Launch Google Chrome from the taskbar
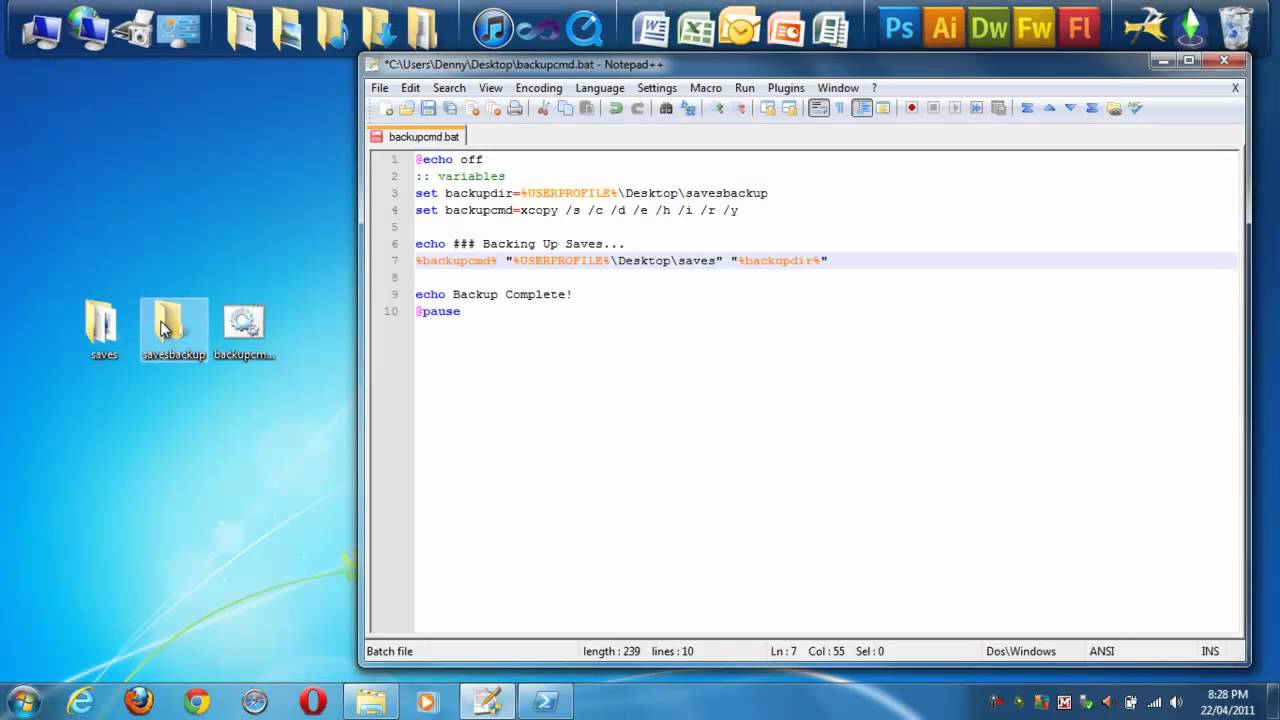The height and width of the screenshot is (720, 1280). point(197,701)
